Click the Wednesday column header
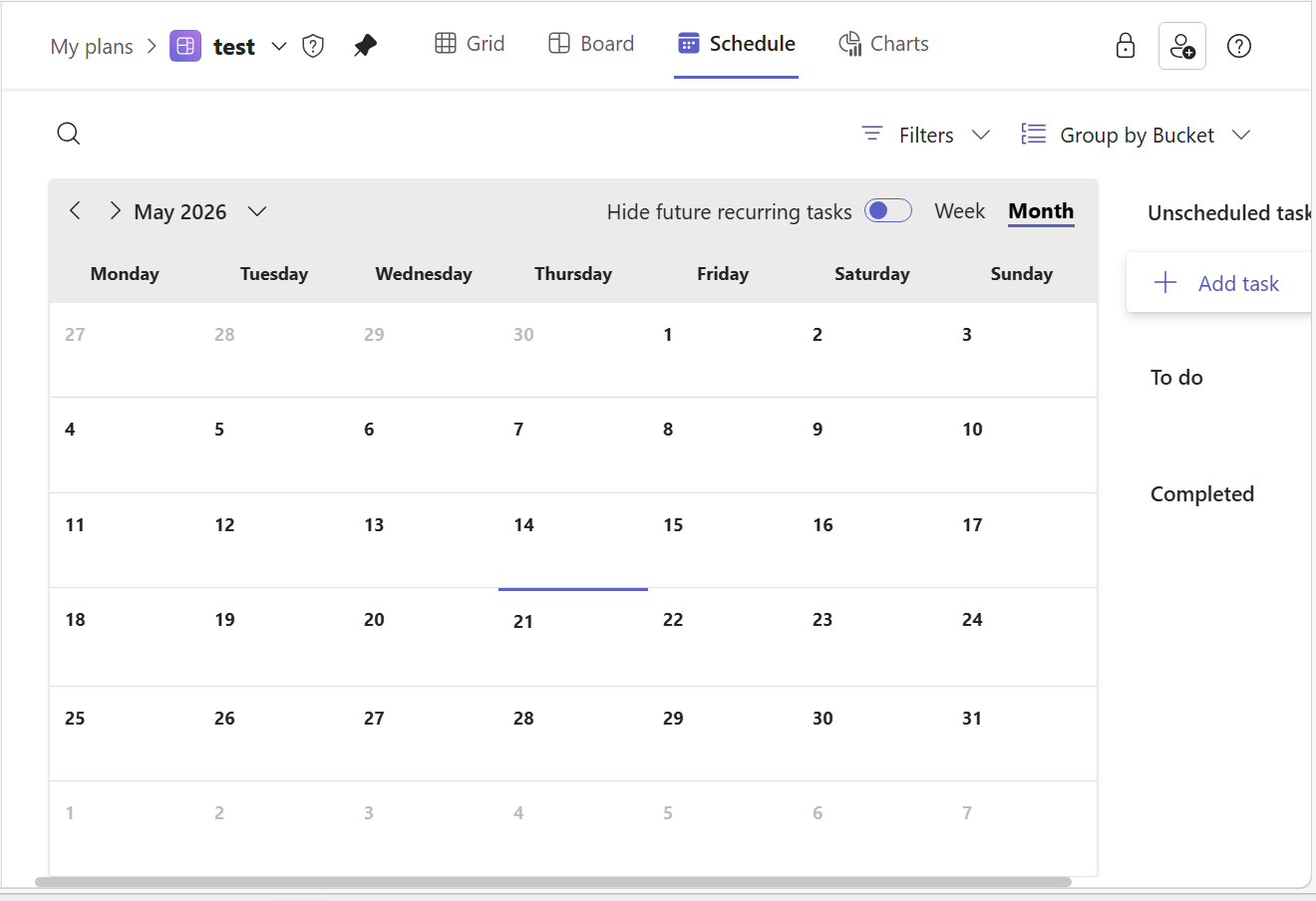Viewport: 1316px width, 901px height. click(x=424, y=274)
